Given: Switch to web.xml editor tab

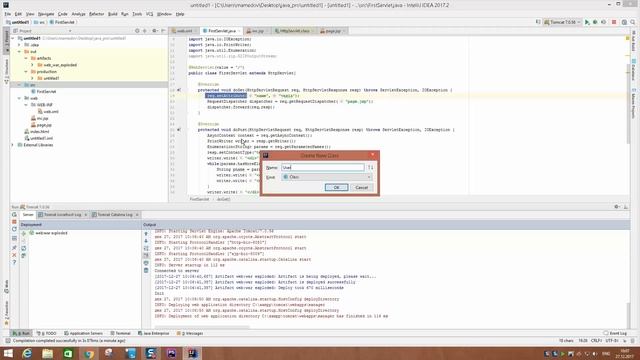Looking at the screenshot, I should tap(183, 31).
